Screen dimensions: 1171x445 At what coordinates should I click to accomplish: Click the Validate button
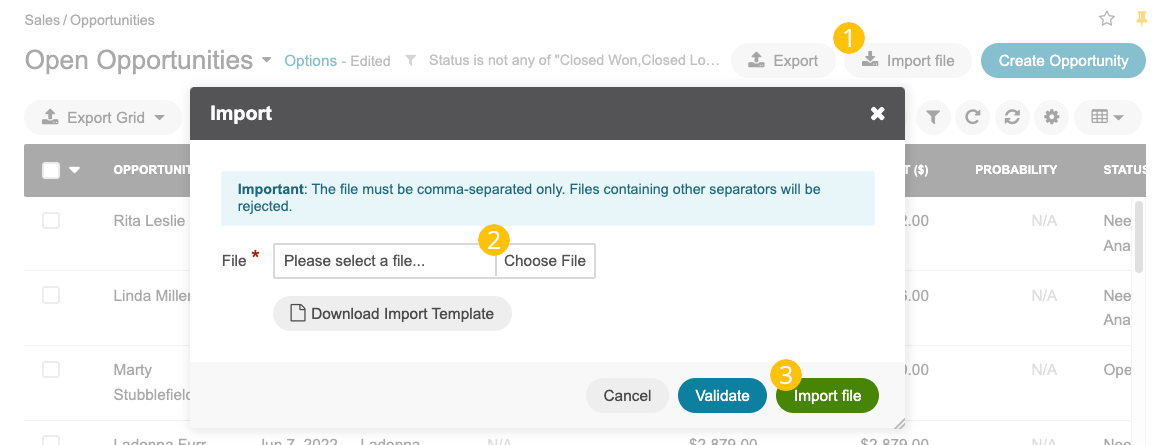(x=722, y=396)
